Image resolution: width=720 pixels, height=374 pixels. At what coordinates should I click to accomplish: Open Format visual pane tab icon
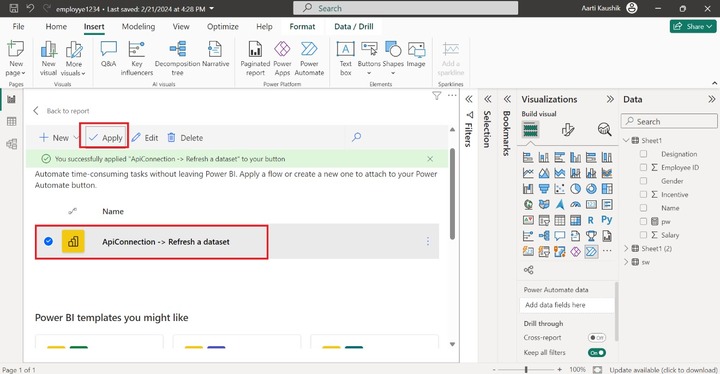[x=568, y=130]
